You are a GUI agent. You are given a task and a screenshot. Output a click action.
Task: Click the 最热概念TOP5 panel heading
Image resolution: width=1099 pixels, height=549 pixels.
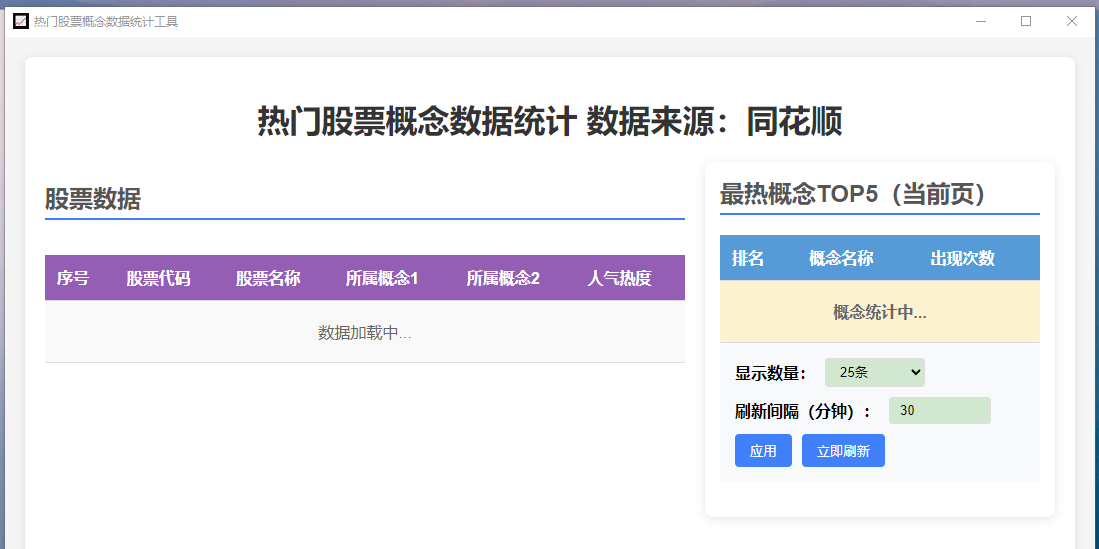pos(853,194)
